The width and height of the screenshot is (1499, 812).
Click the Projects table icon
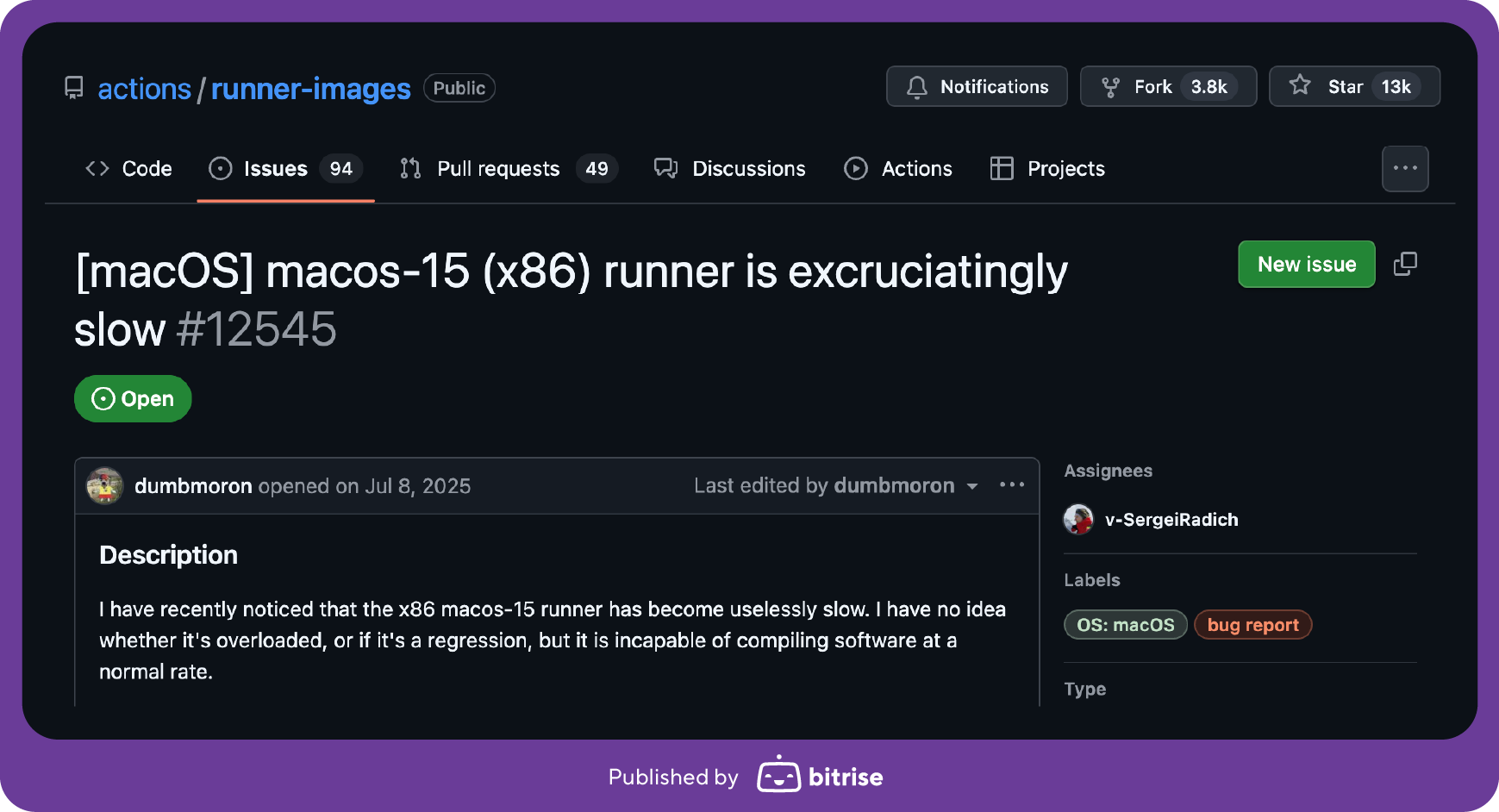1002,168
